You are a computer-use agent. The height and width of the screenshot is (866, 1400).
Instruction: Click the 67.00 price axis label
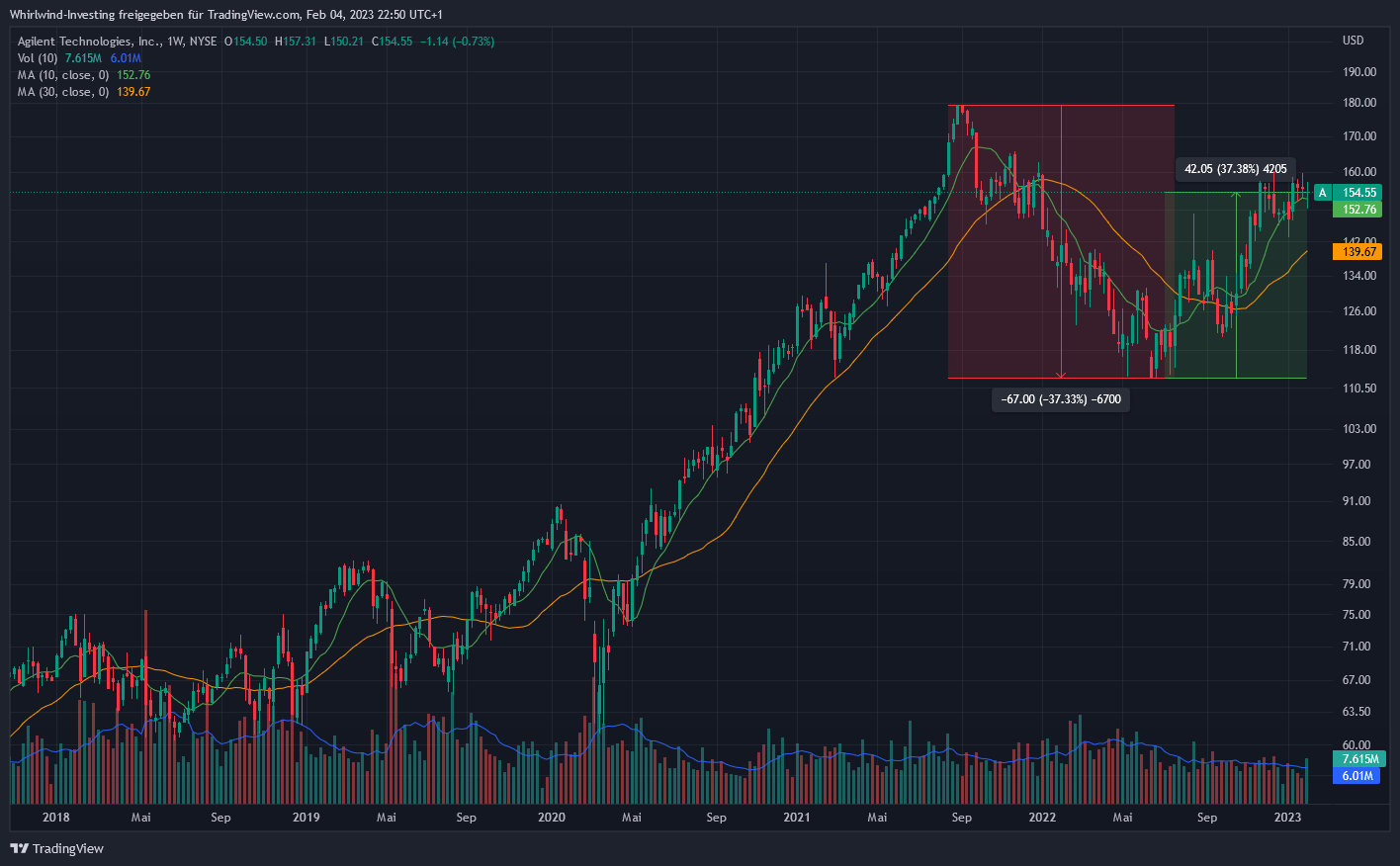pos(1356,680)
